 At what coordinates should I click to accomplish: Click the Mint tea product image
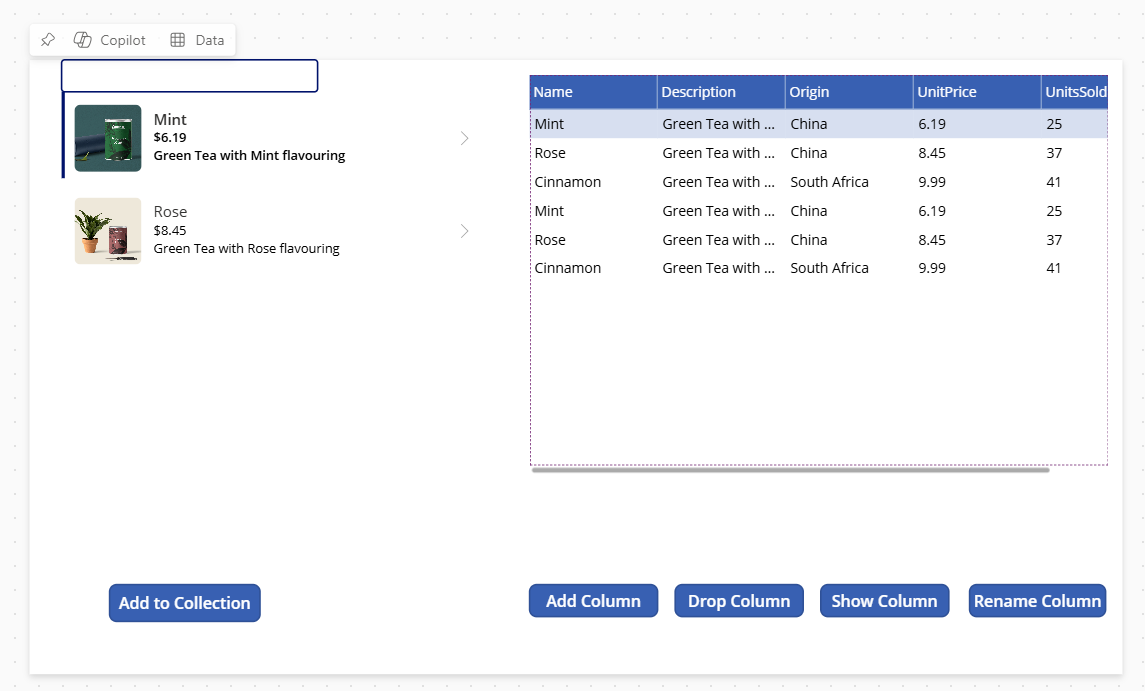108,138
